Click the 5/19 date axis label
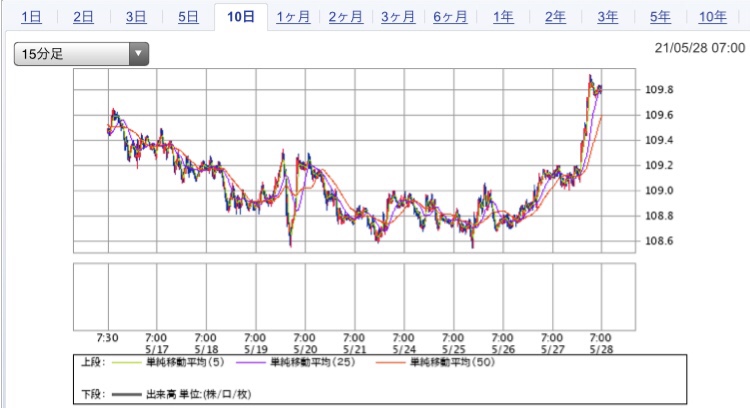This screenshot has height=408, width=750. tap(256, 349)
